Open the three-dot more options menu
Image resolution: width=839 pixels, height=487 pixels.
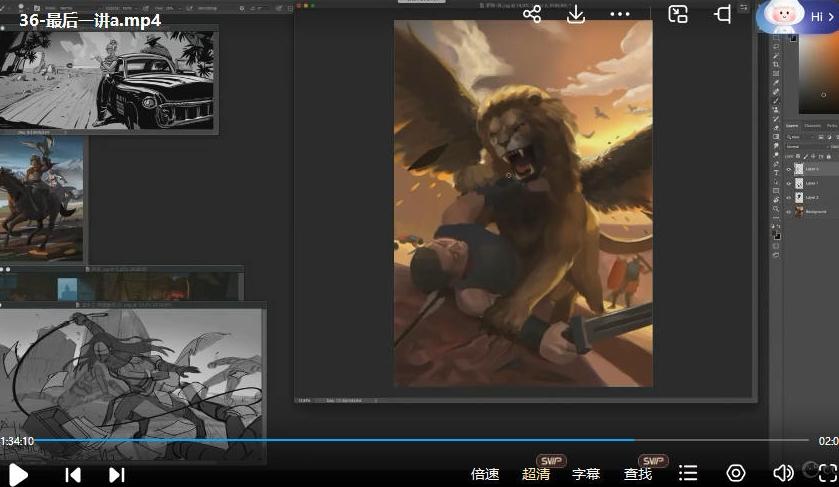[620, 14]
